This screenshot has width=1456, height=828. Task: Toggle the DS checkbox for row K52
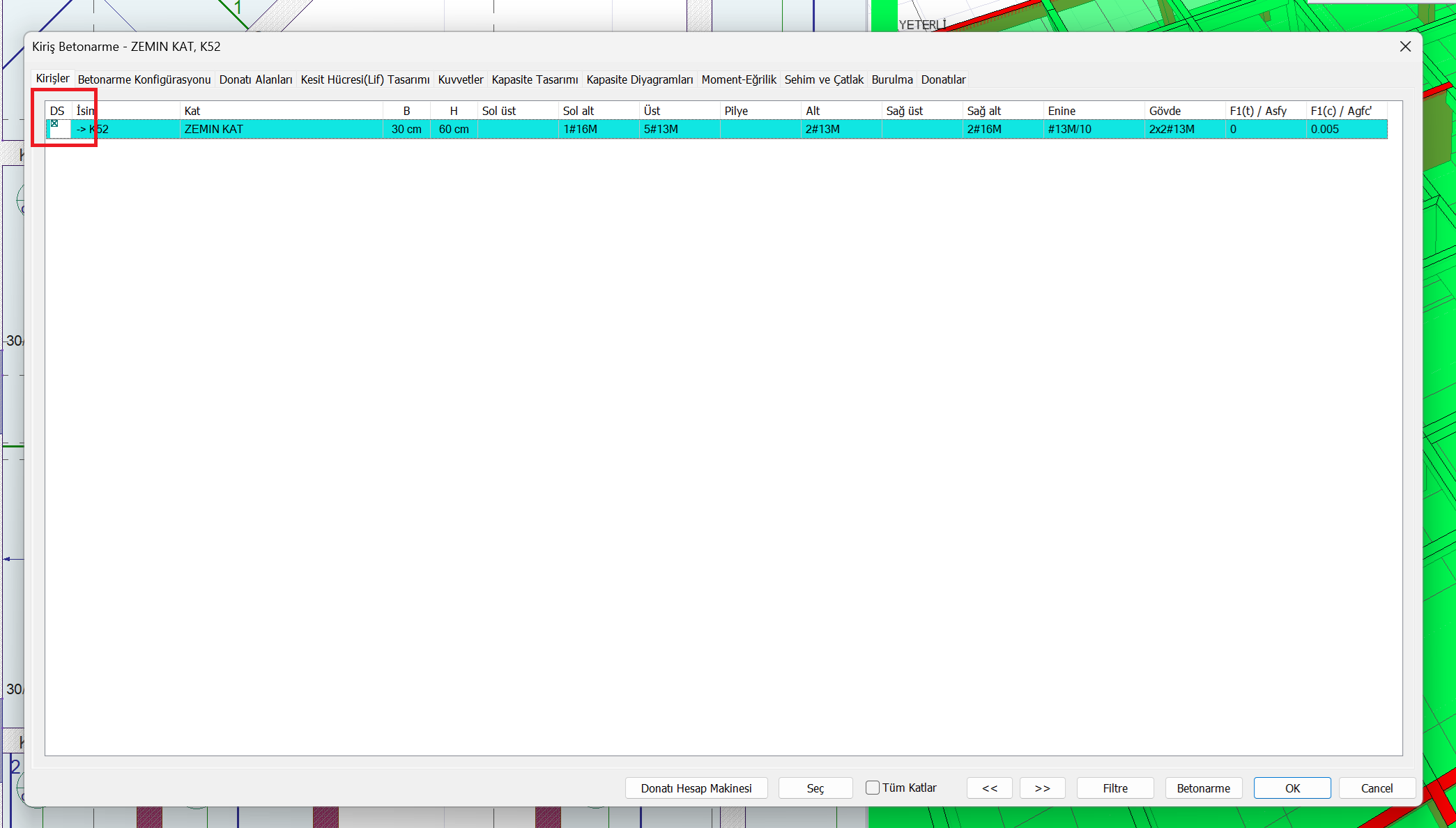tap(54, 124)
